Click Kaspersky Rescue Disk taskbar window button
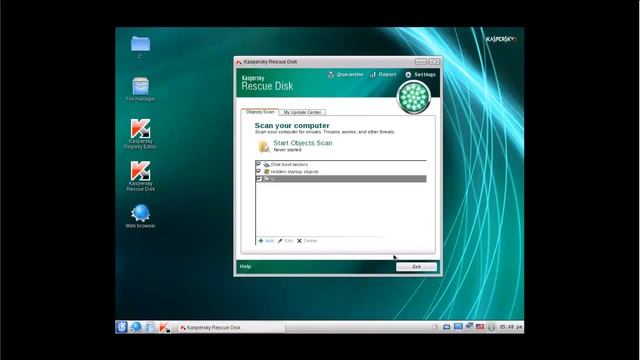This screenshot has width=640, height=360. point(231,327)
